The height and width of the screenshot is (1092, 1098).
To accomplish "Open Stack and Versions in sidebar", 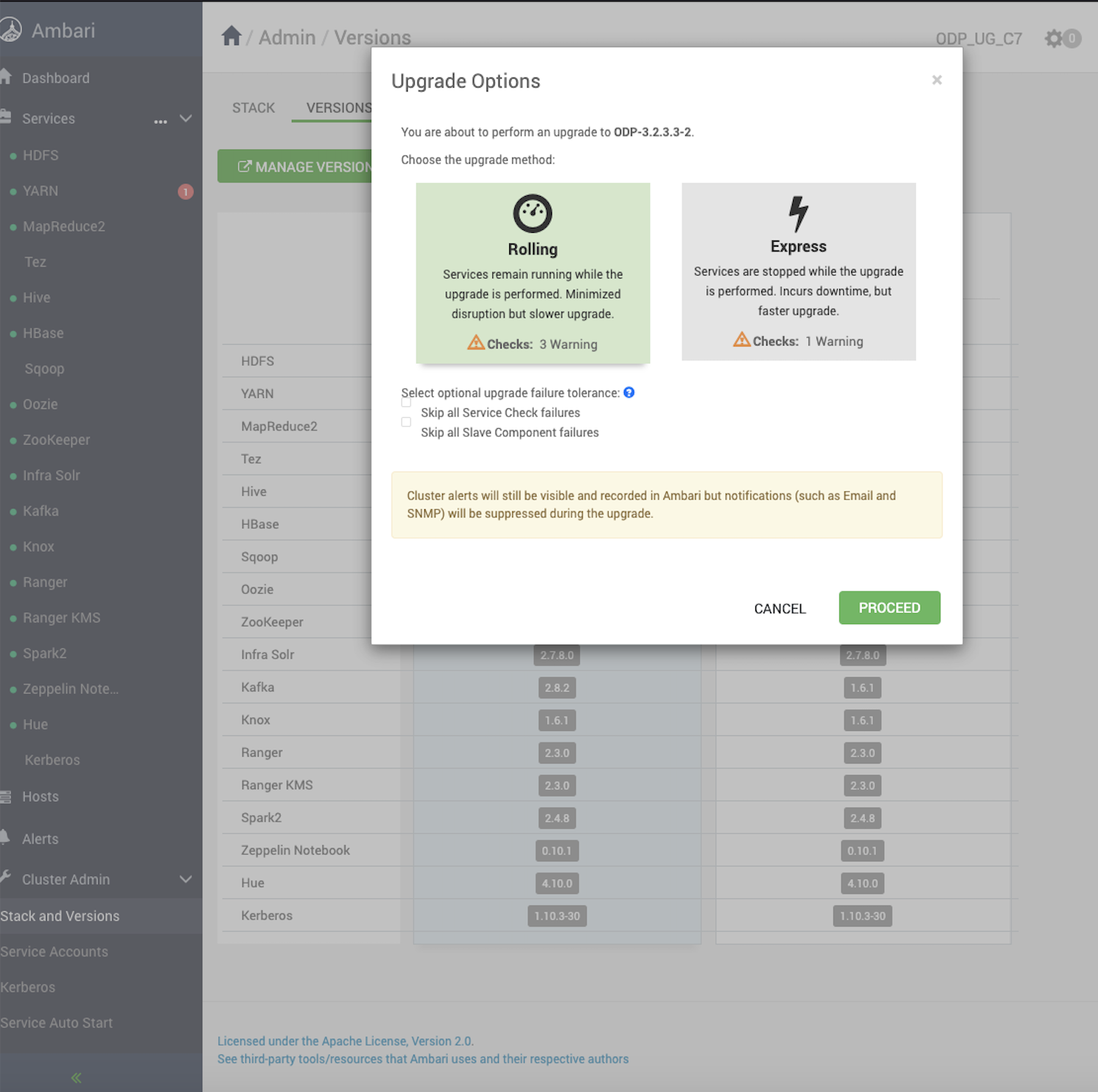I will coord(60,916).
